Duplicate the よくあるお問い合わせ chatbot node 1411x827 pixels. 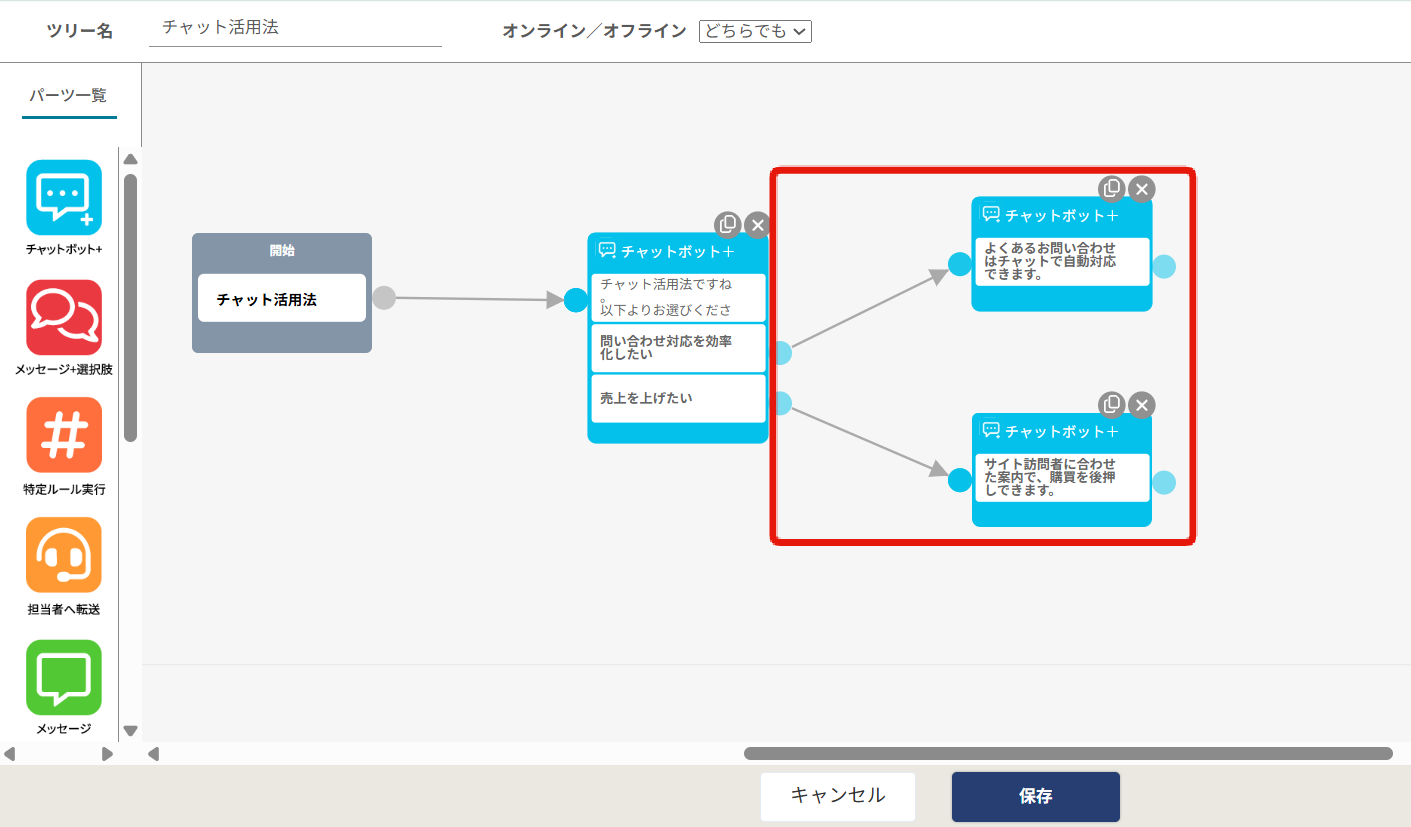tap(1112, 188)
